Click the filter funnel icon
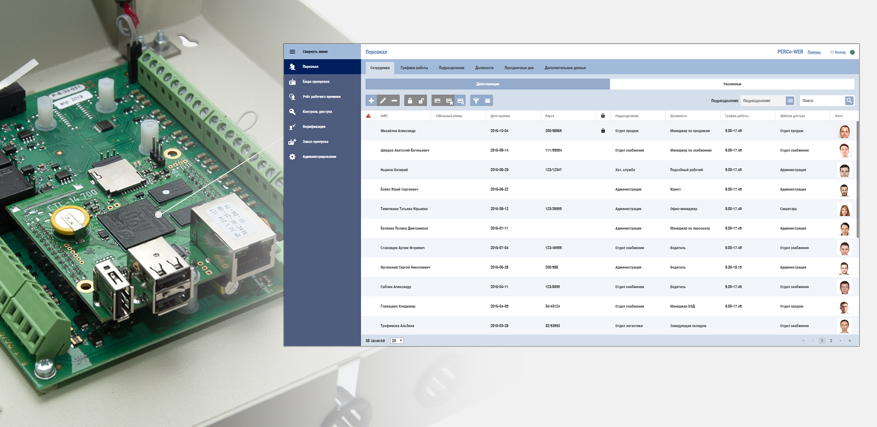The height and width of the screenshot is (427, 877). tap(476, 101)
